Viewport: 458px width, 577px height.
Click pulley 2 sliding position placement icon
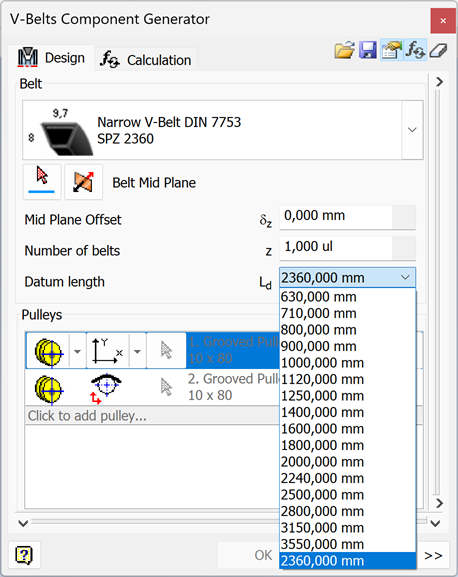click(x=105, y=389)
